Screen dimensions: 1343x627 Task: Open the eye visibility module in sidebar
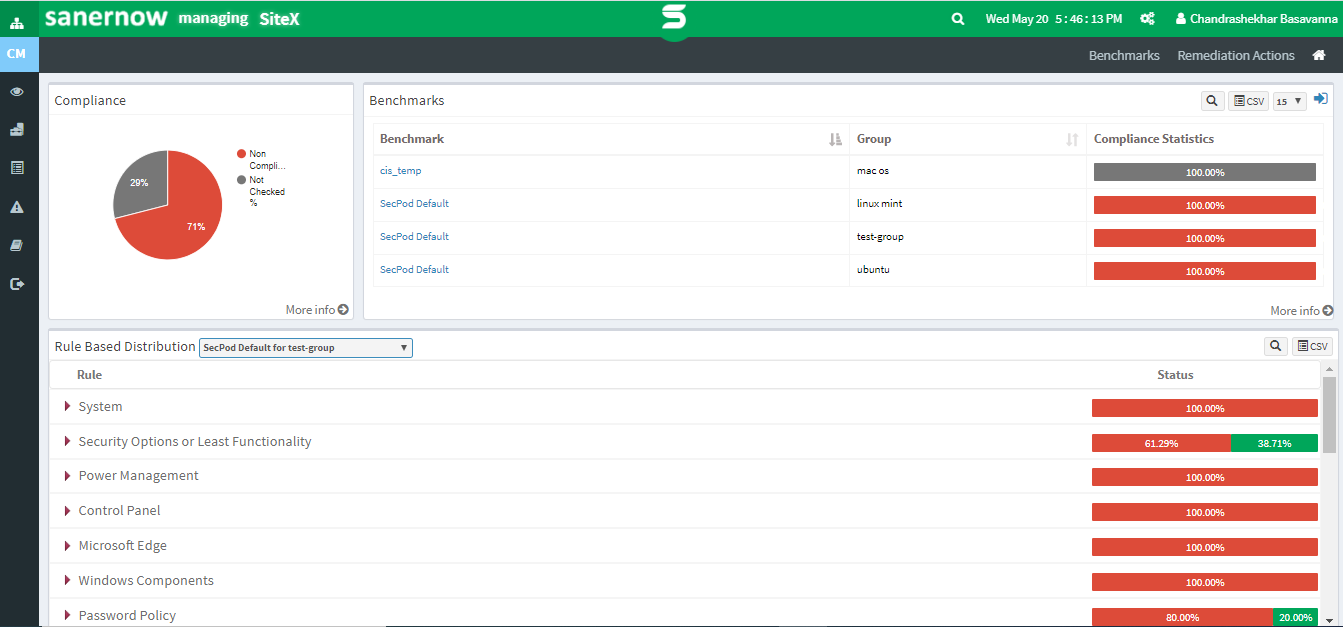pos(17,91)
